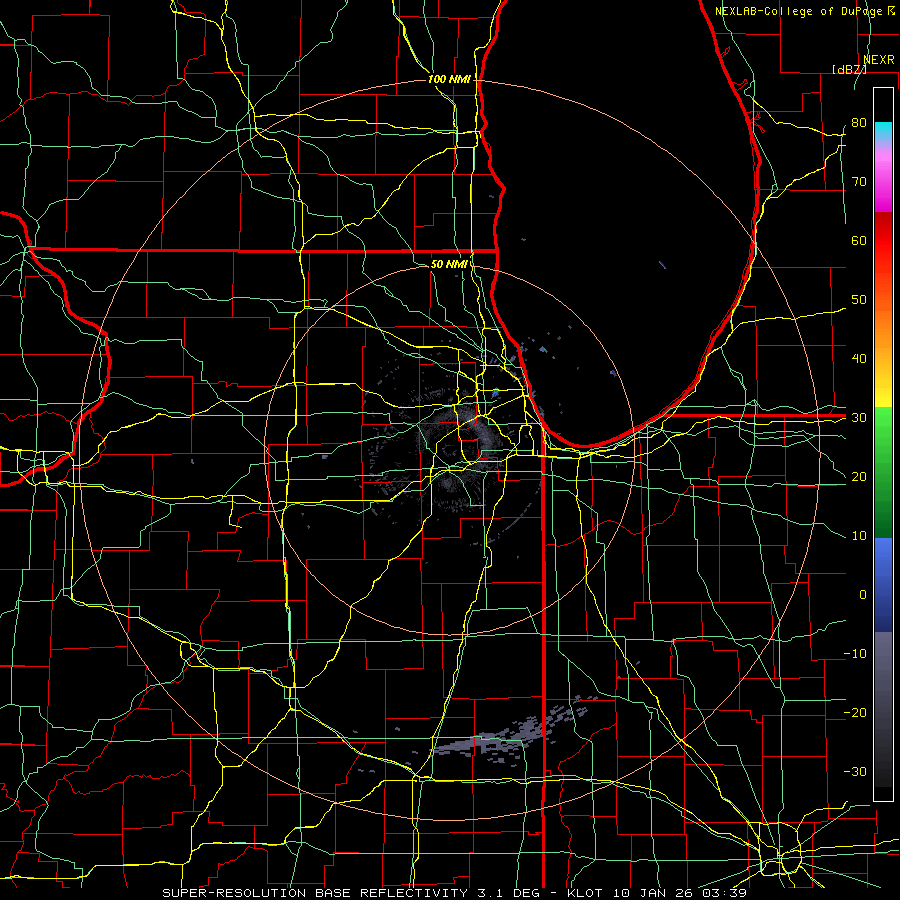This screenshot has height=900, width=900.
Task: Click the 50 value on the dBZ scale
Action: tap(859, 300)
